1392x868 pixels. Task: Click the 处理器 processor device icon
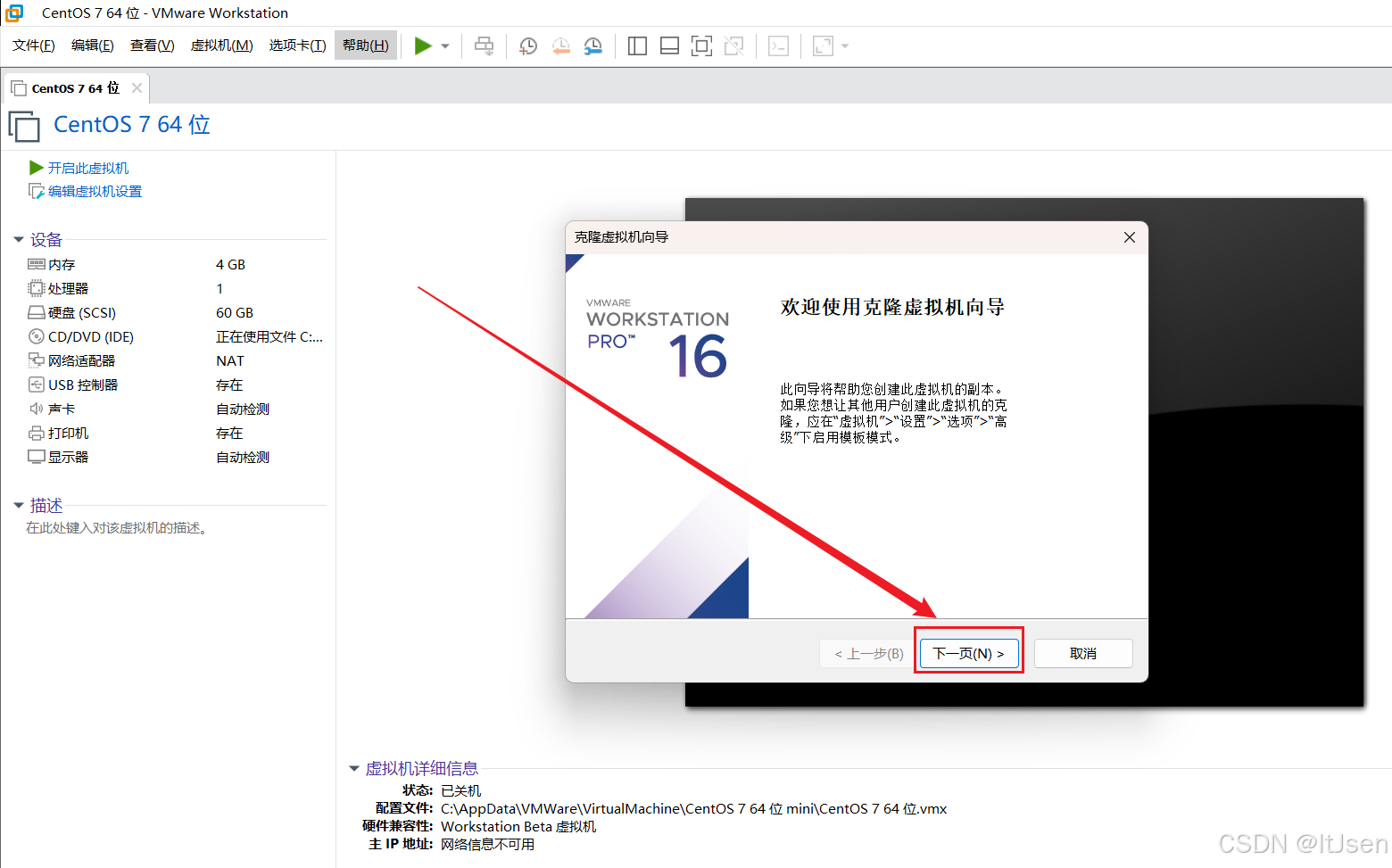(x=37, y=288)
